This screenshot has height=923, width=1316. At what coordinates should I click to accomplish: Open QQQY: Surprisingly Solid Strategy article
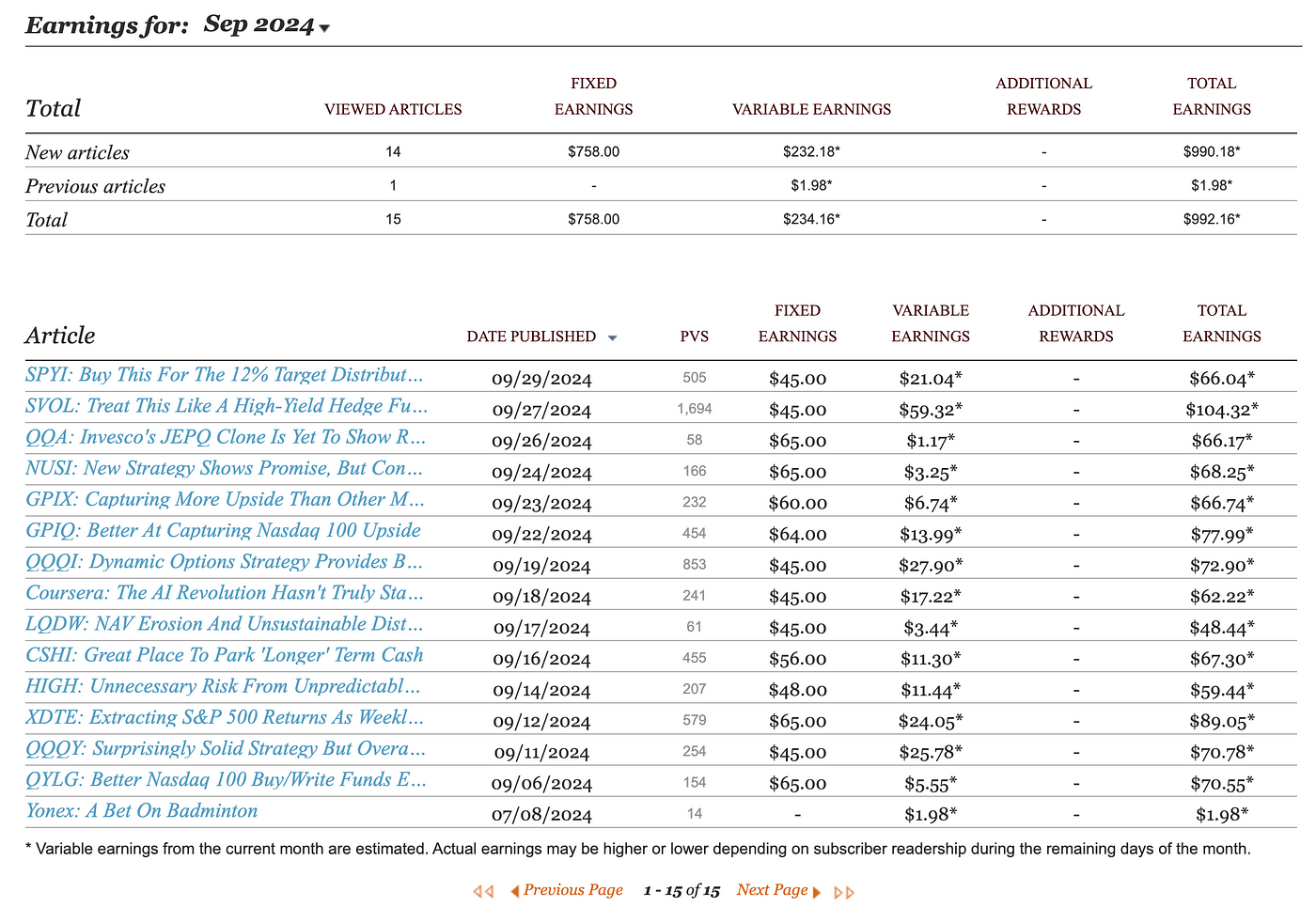pos(226,748)
